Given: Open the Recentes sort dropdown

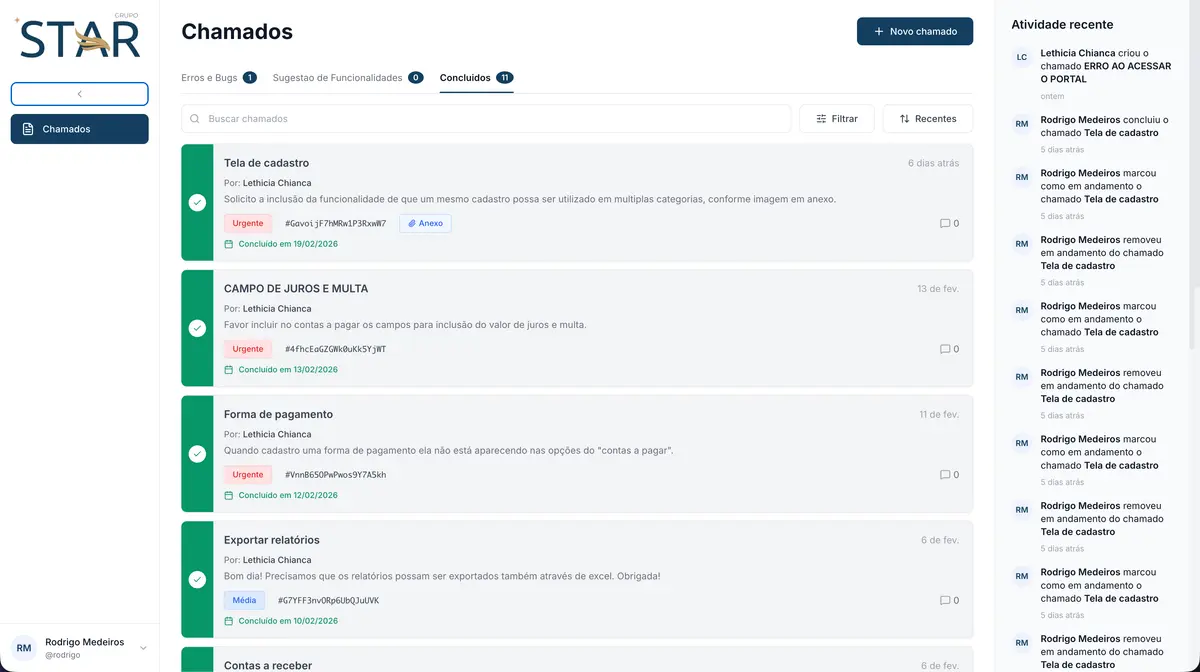Looking at the screenshot, I should coord(927,119).
